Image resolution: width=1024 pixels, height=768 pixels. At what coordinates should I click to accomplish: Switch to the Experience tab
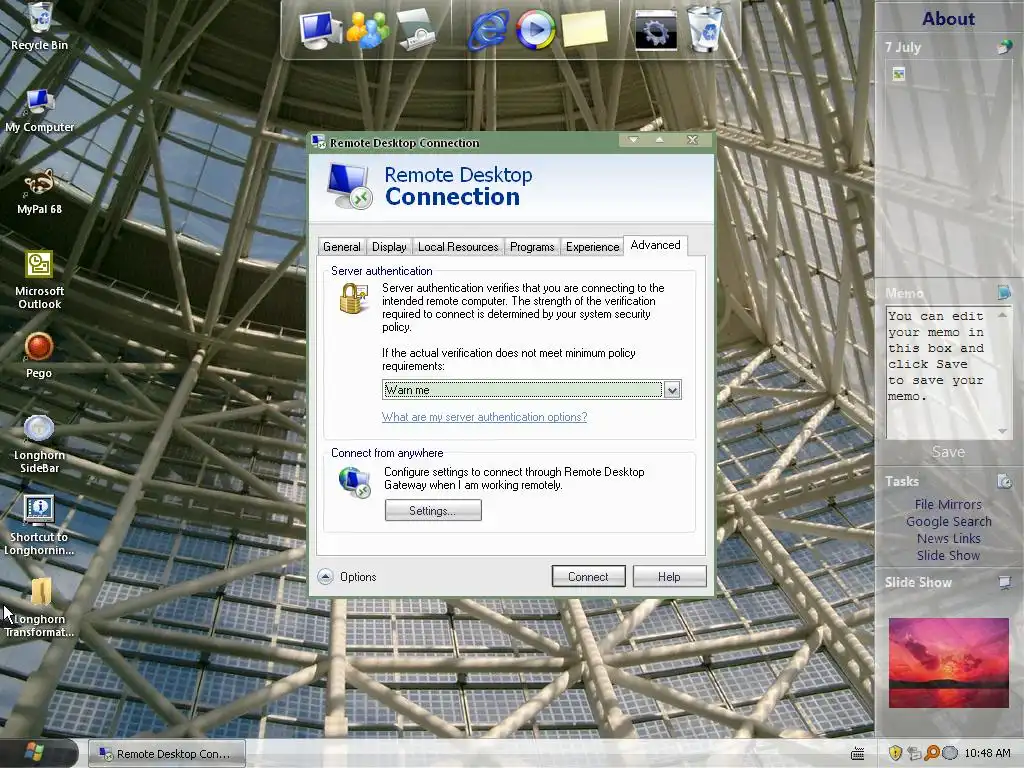click(x=592, y=247)
